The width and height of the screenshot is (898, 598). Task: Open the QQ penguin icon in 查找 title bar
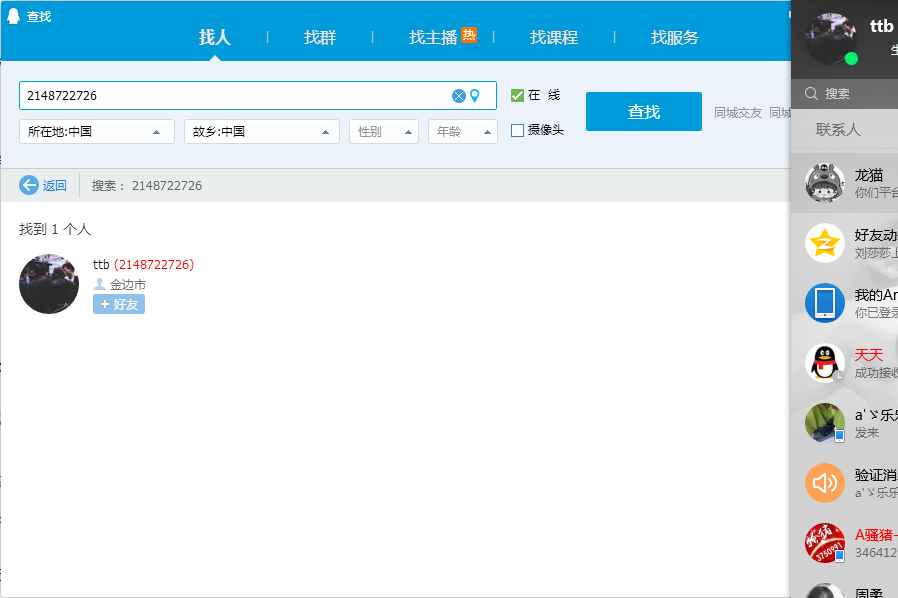coord(13,16)
